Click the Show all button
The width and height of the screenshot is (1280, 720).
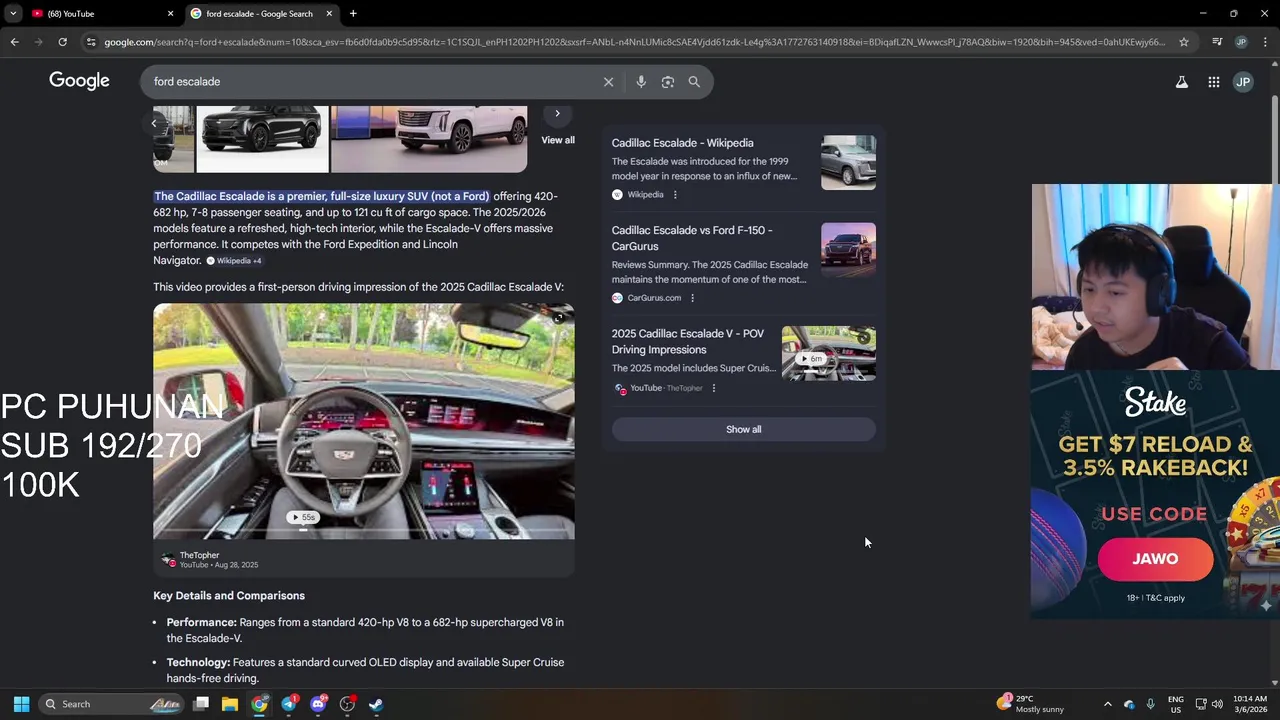click(x=743, y=429)
